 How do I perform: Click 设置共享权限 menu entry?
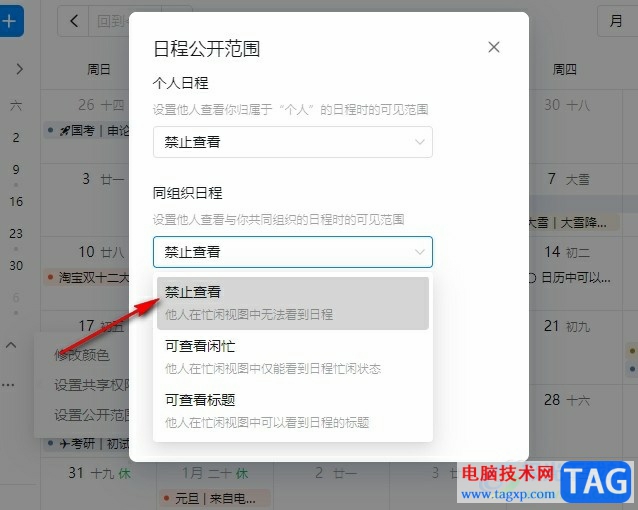[x=92, y=385]
